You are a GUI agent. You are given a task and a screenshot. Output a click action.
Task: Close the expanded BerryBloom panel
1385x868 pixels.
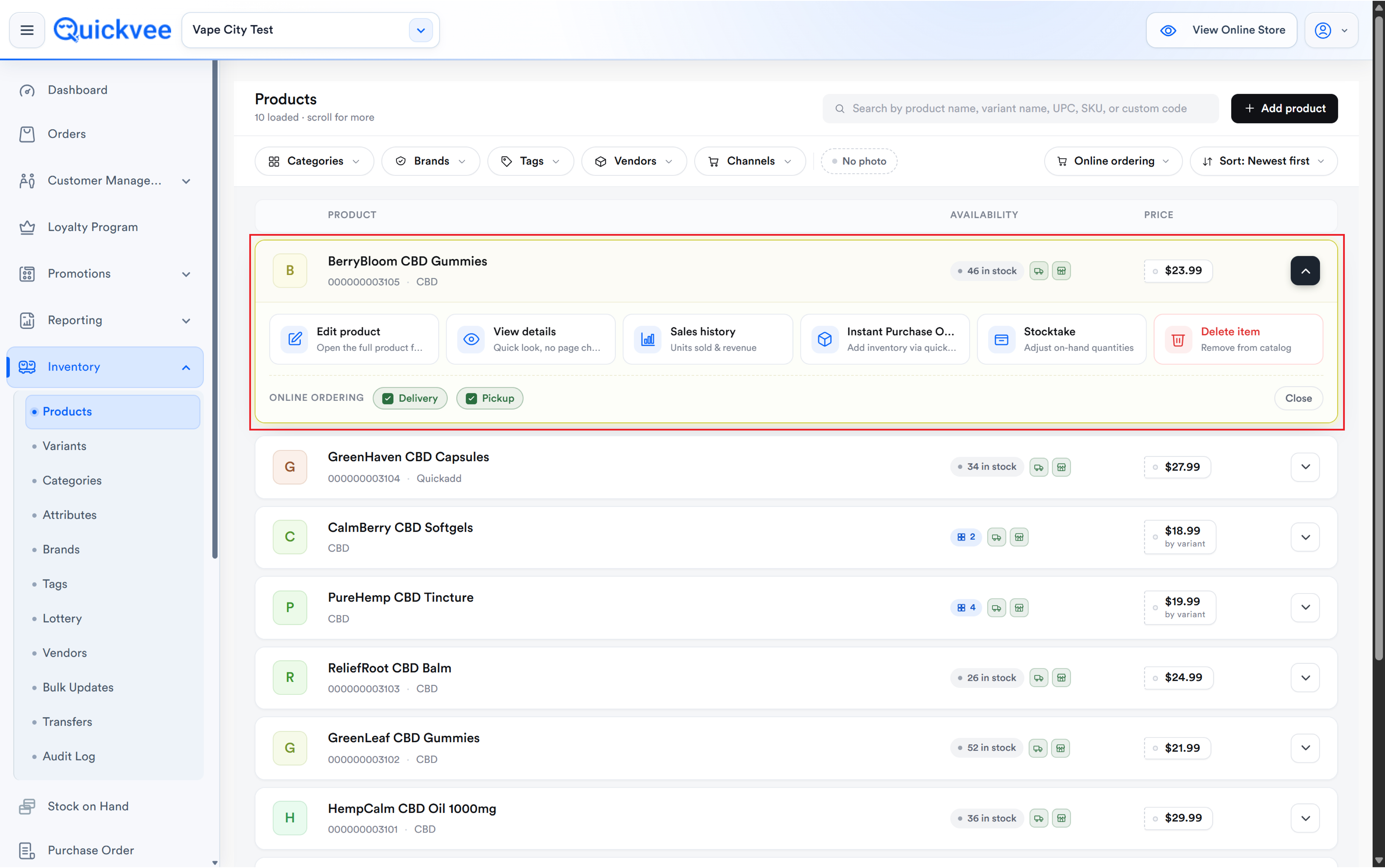point(1298,398)
